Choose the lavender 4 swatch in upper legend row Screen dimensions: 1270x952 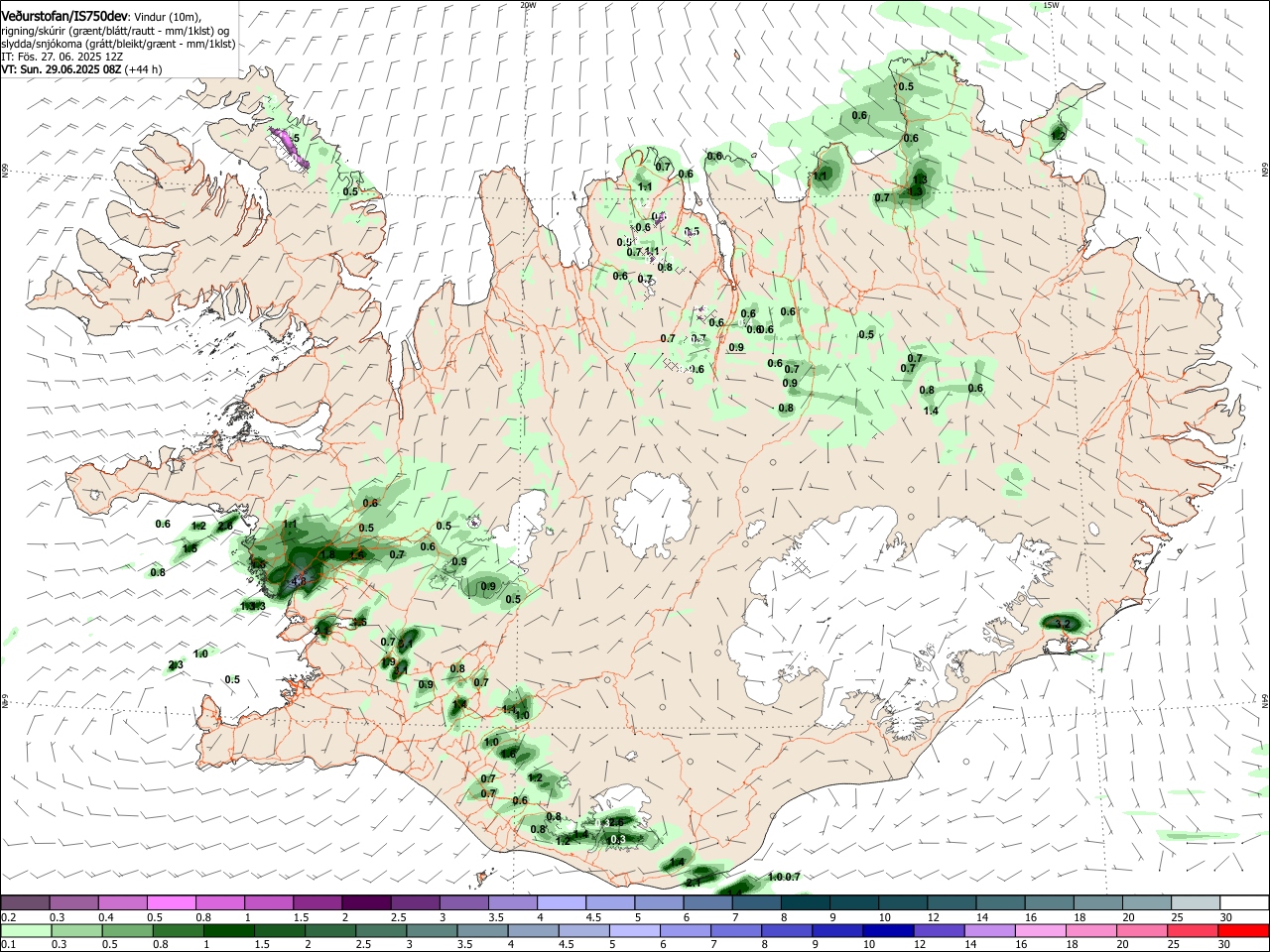click(x=562, y=902)
